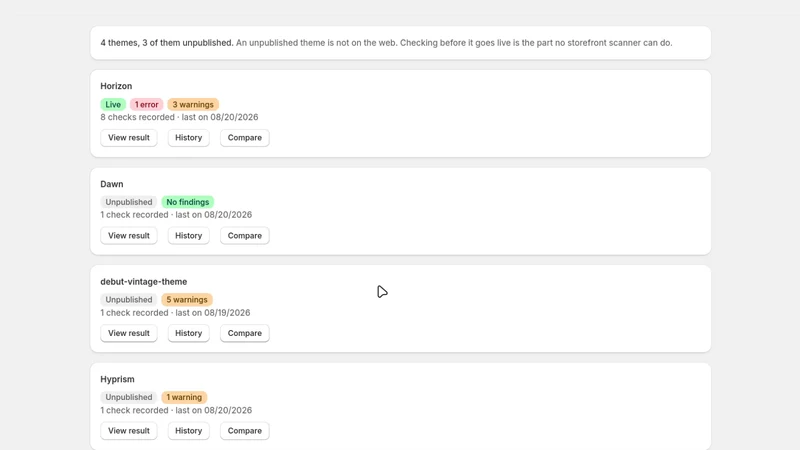
Task: Open View result for Horizon theme
Action: 129,138
